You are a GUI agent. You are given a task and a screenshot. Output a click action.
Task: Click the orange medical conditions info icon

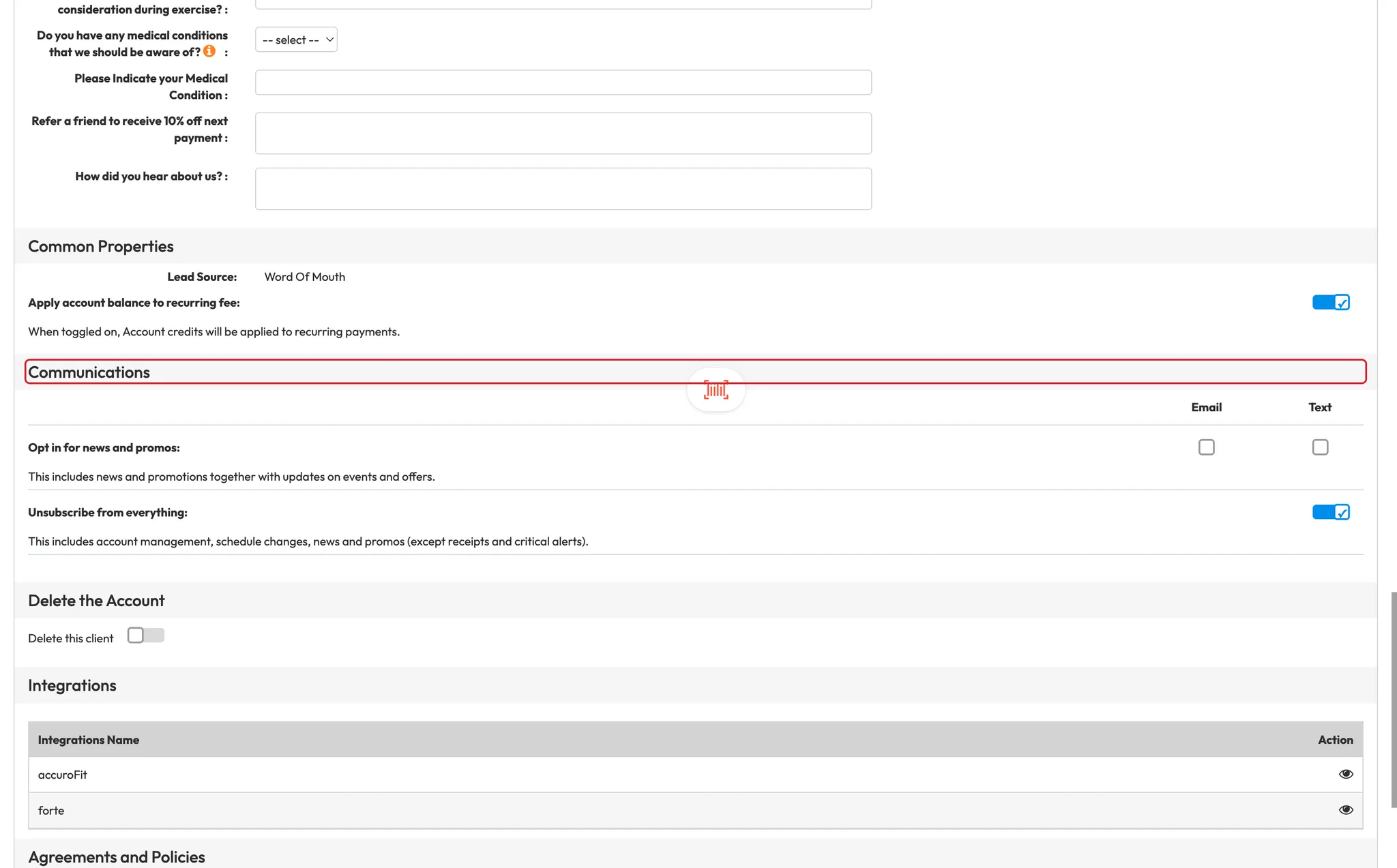pos(209,51)
